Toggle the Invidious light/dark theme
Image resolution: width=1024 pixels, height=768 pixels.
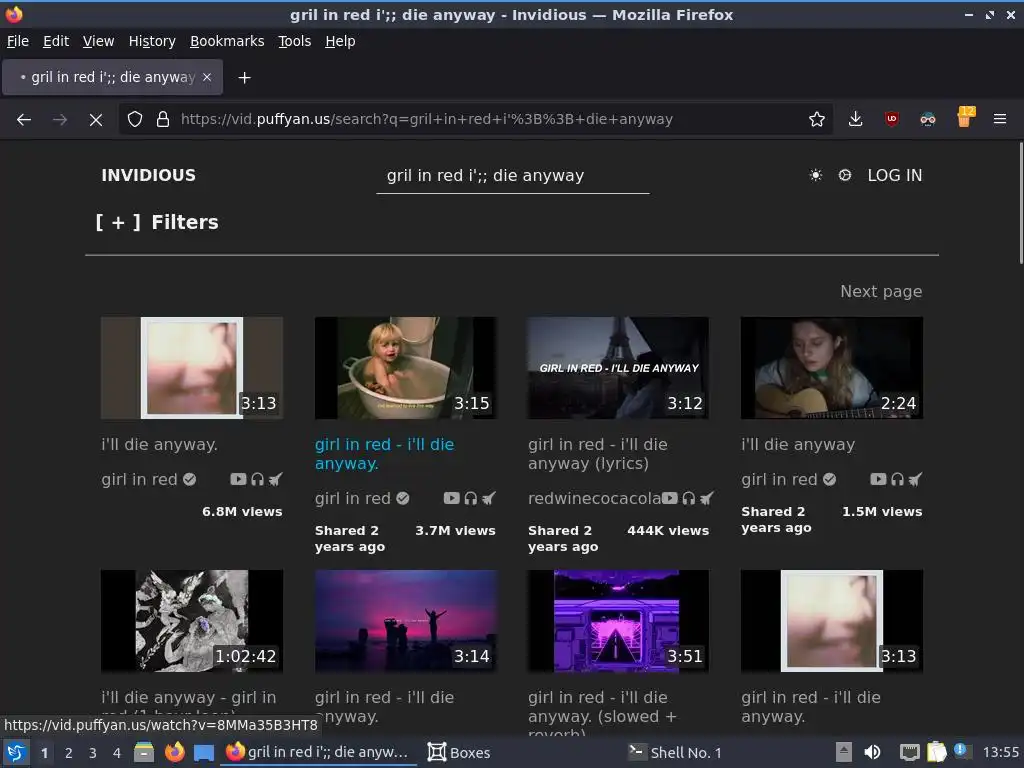point(815,175)
